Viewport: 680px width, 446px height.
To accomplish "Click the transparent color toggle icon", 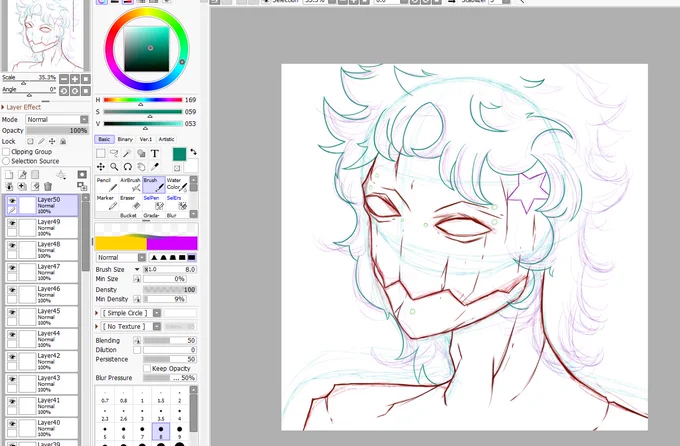I will tap(177, 168).
